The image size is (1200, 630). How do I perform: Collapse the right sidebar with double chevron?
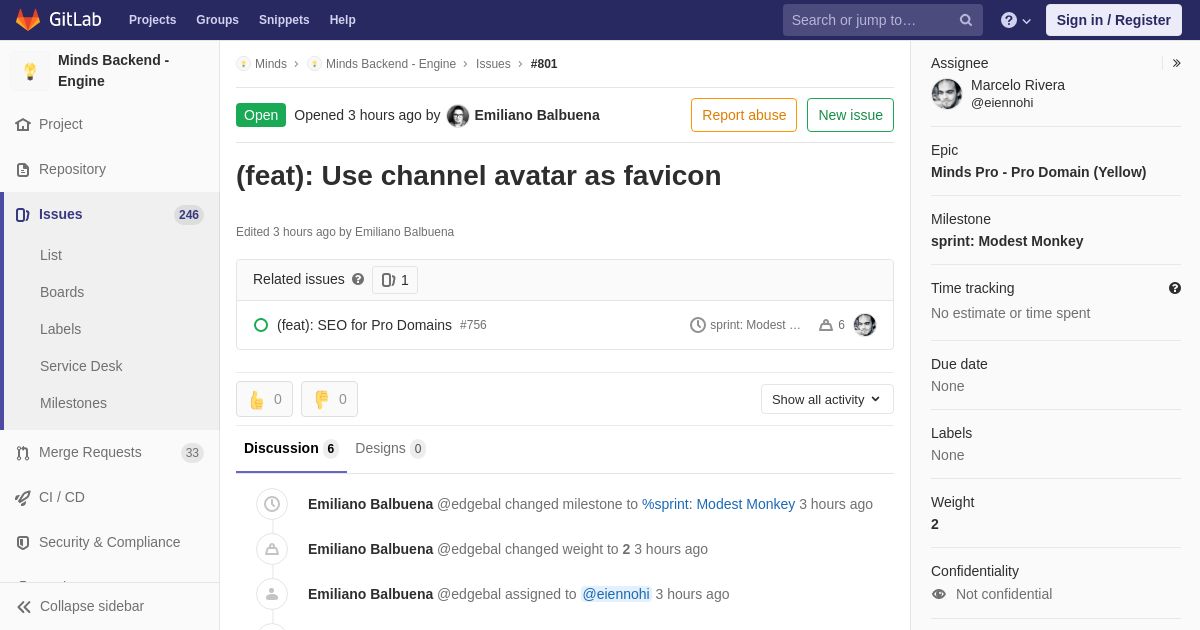tap(1176, 63)
